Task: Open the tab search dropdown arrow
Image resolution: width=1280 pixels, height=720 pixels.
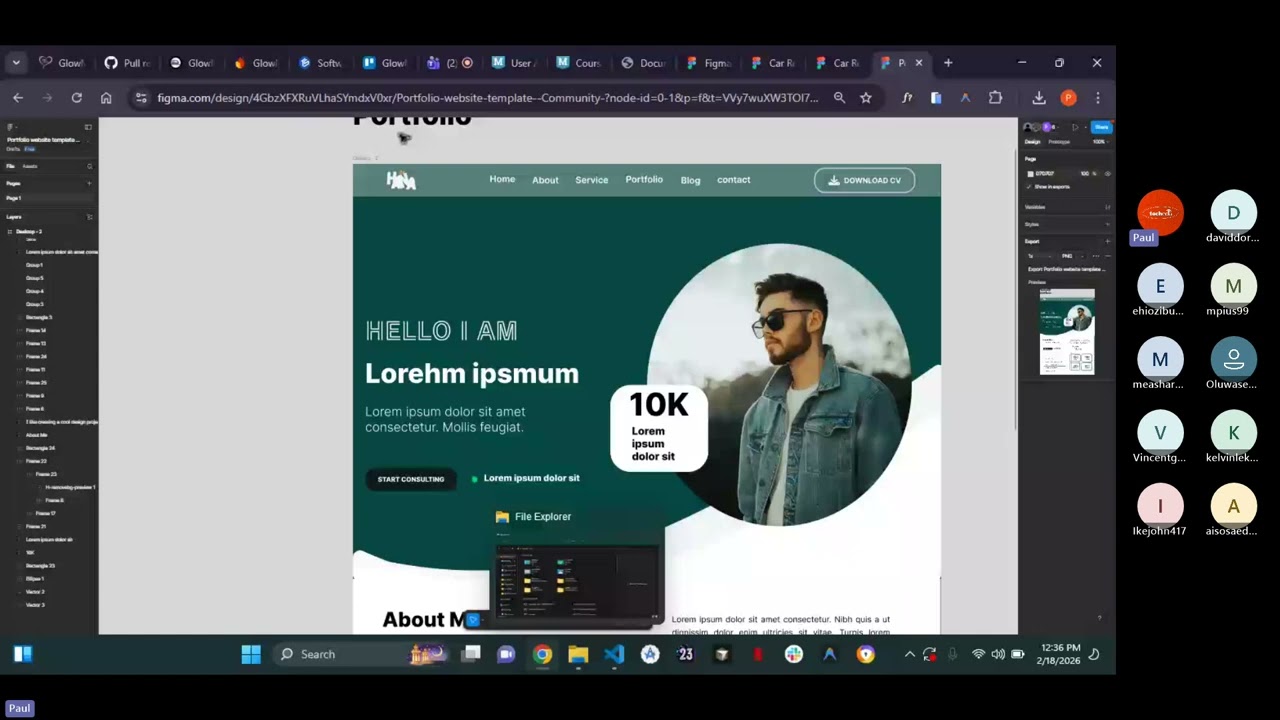Action: 16,62
